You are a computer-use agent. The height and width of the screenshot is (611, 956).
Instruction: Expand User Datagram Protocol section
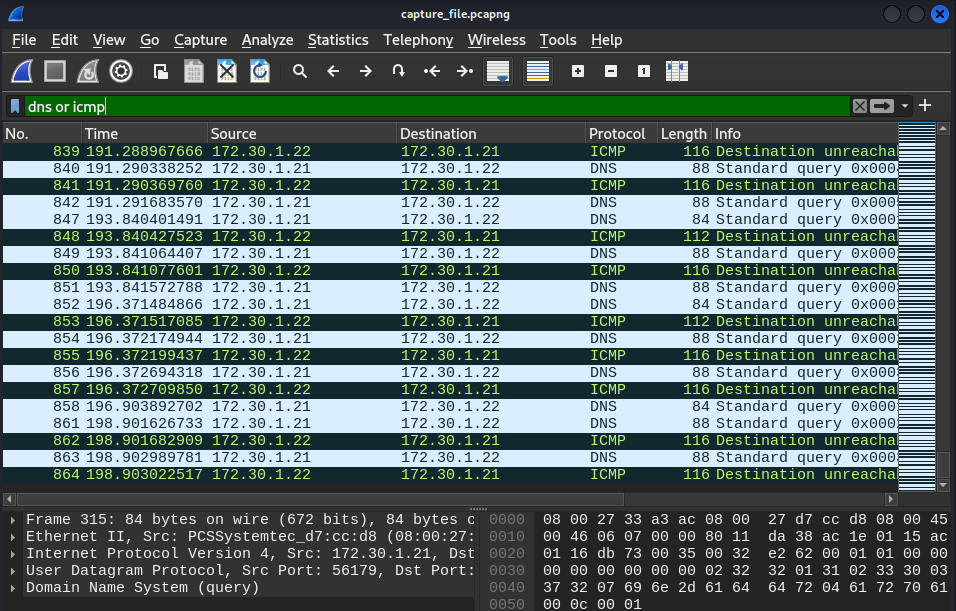13,571
